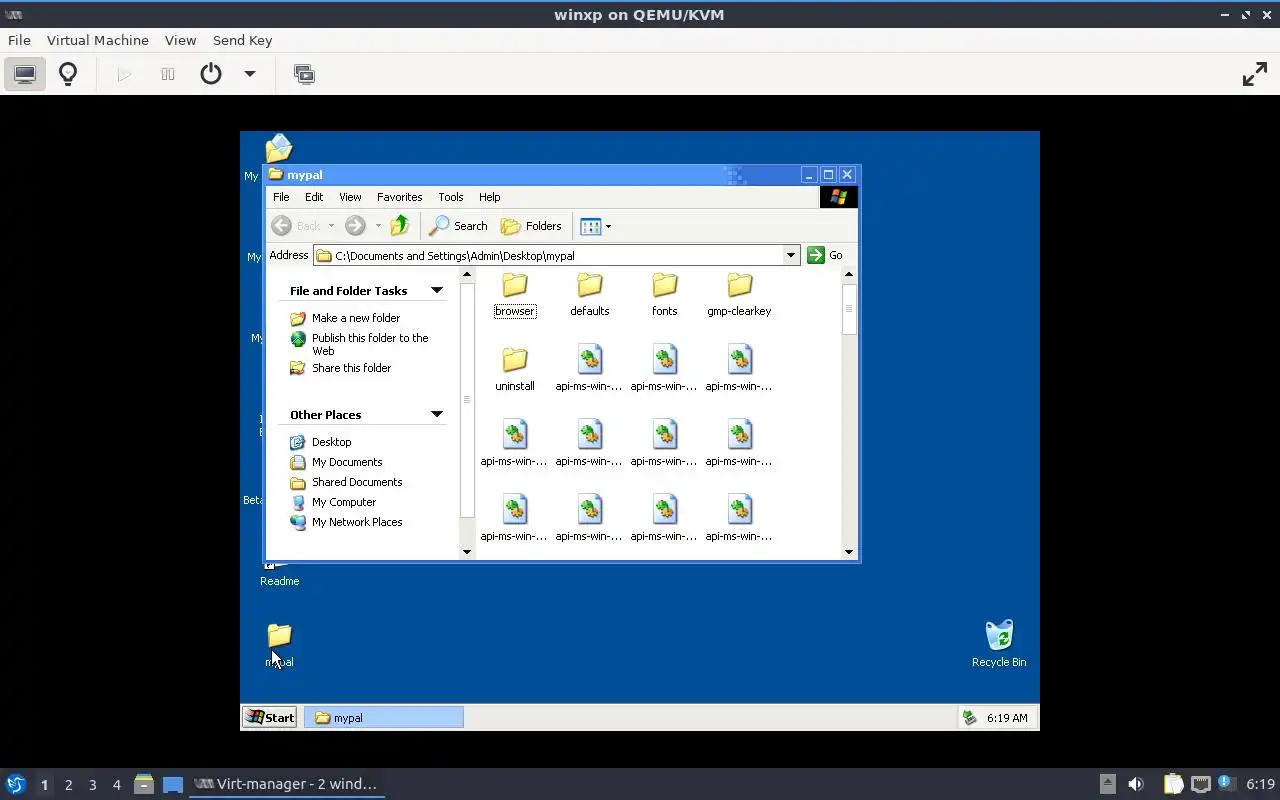Select the Recycle Bin icon
The height and width of the screenshot is (800, 1280).
[999, 644]
